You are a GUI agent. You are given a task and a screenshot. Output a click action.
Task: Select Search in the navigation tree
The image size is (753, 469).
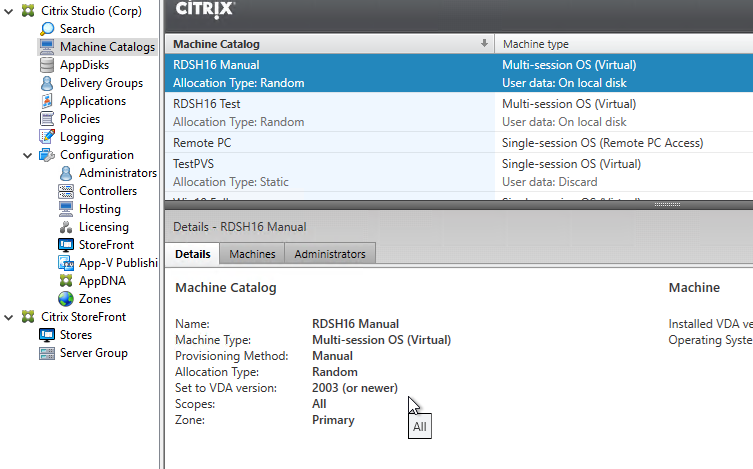[x=77, y=29]
